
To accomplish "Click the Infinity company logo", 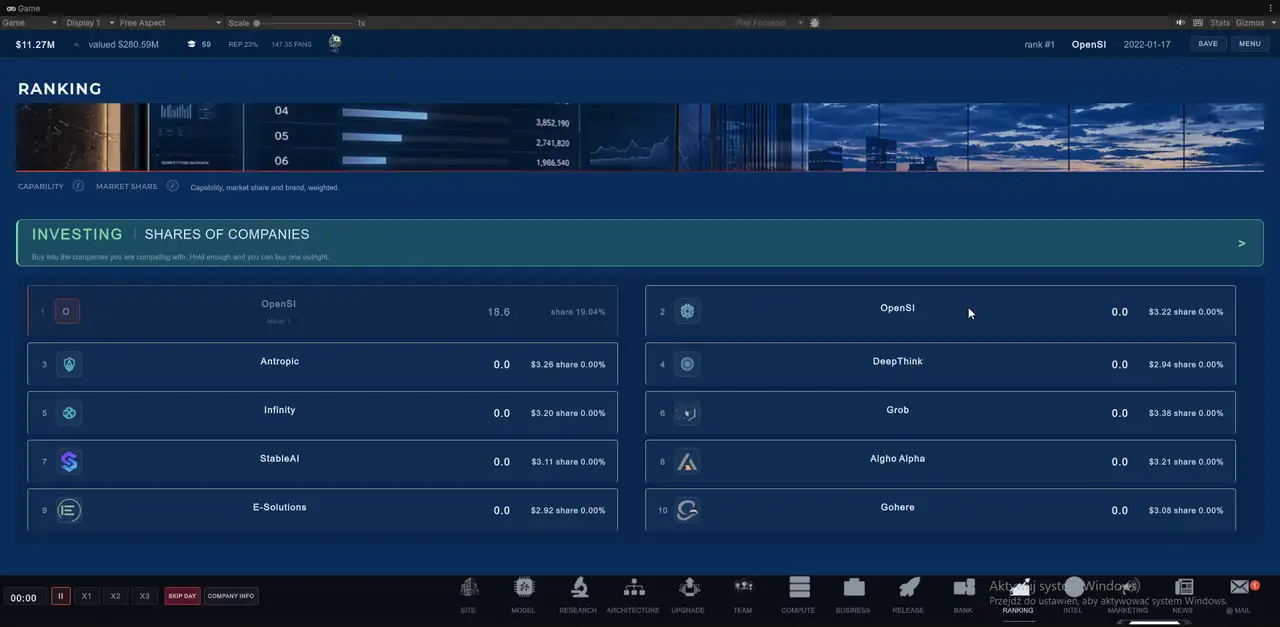I will (x=68, y=413).
